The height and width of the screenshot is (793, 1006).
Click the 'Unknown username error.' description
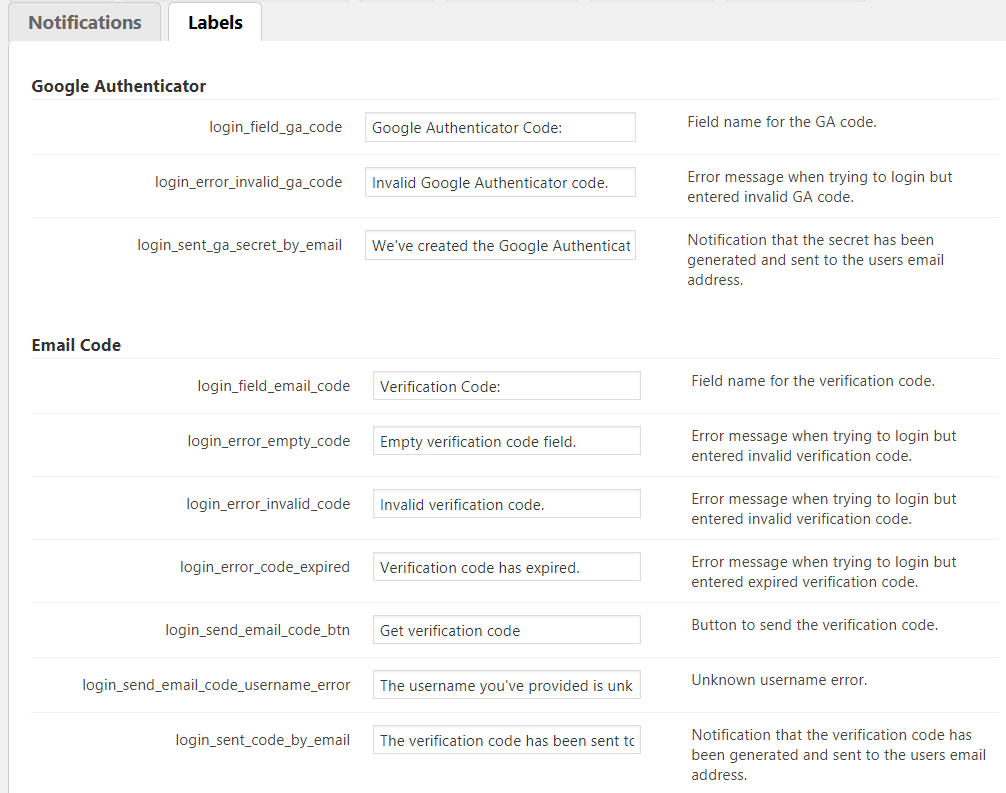[x=779, y=680]
